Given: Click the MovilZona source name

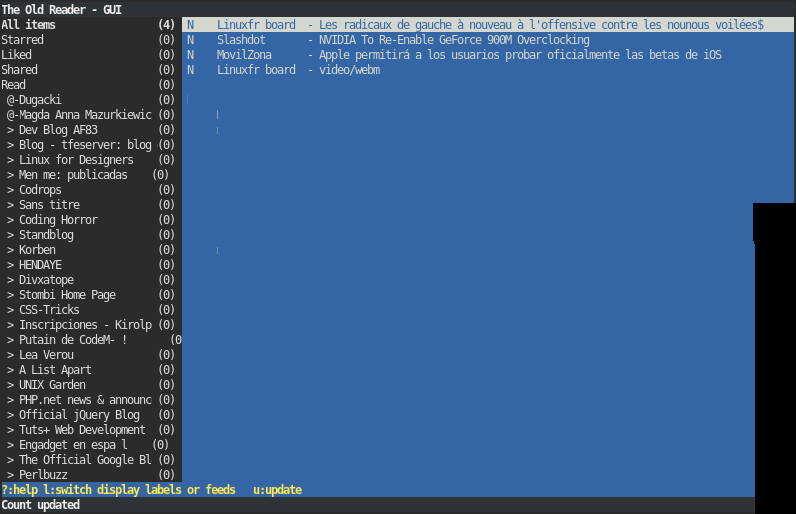Looking at the screenshot, I should [x=244, y=55].
